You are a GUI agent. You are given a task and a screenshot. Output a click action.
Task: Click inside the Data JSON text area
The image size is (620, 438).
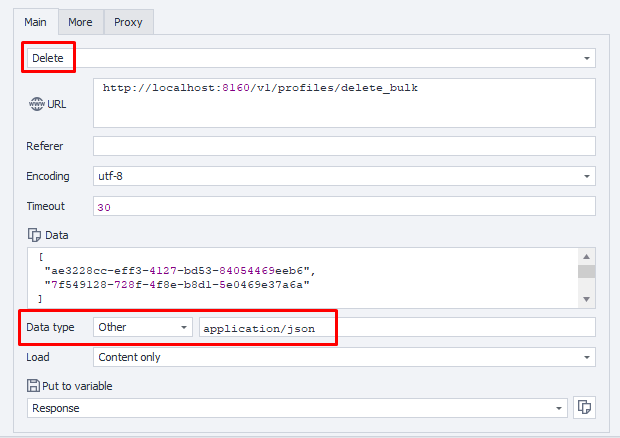(300, 278)
